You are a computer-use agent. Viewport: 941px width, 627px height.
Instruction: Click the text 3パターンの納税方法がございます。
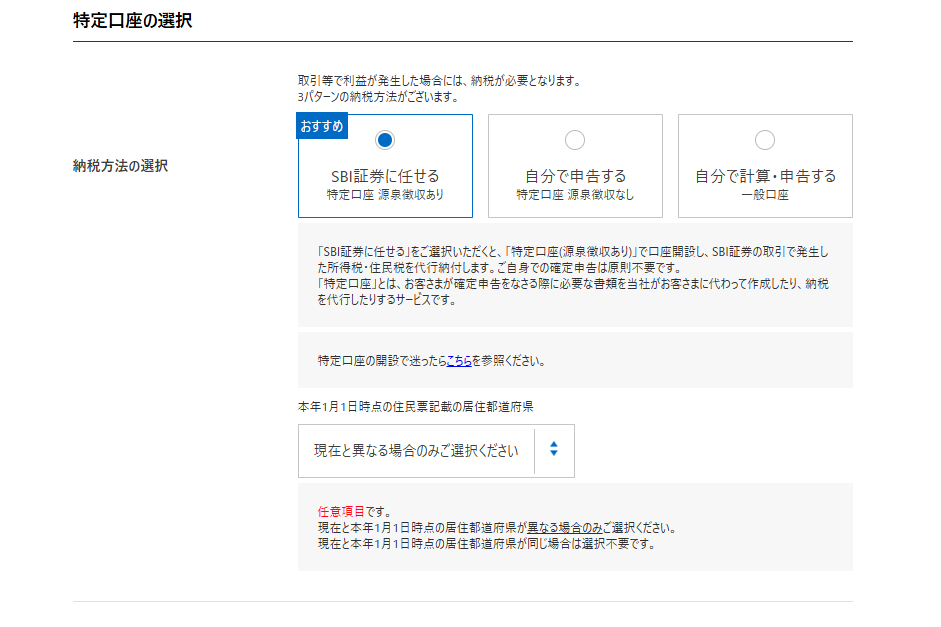(378, 97)
